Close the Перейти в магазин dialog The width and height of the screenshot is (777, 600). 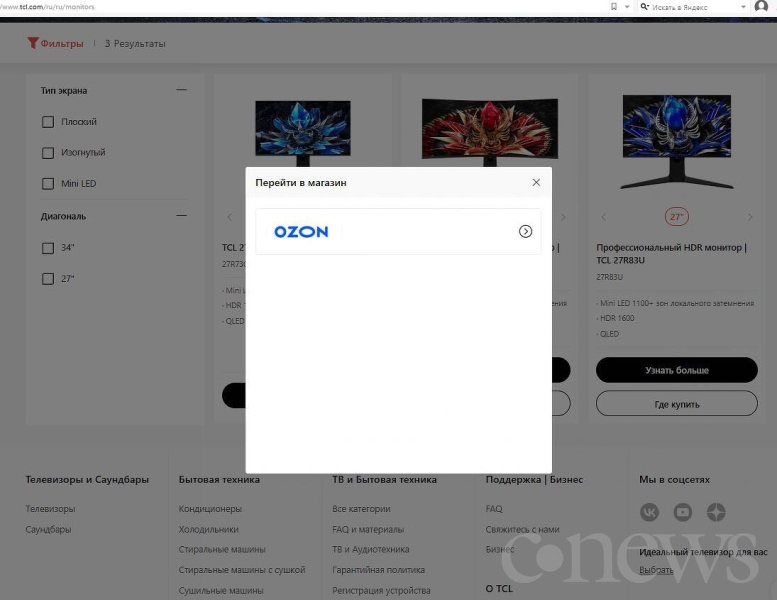[x=536, y=182]
